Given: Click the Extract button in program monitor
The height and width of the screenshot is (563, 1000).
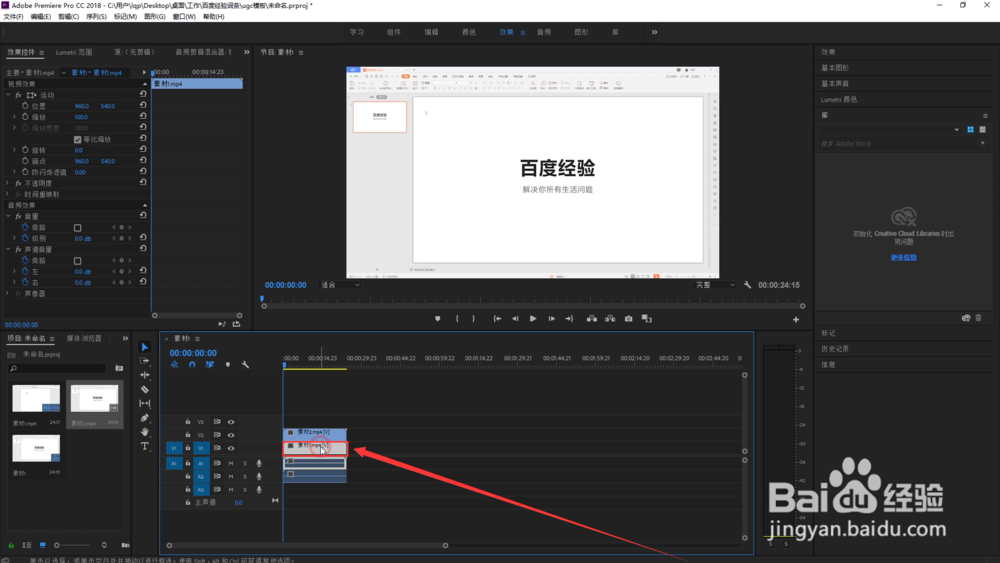Looking at the screenshot, I should click(610, 319).
